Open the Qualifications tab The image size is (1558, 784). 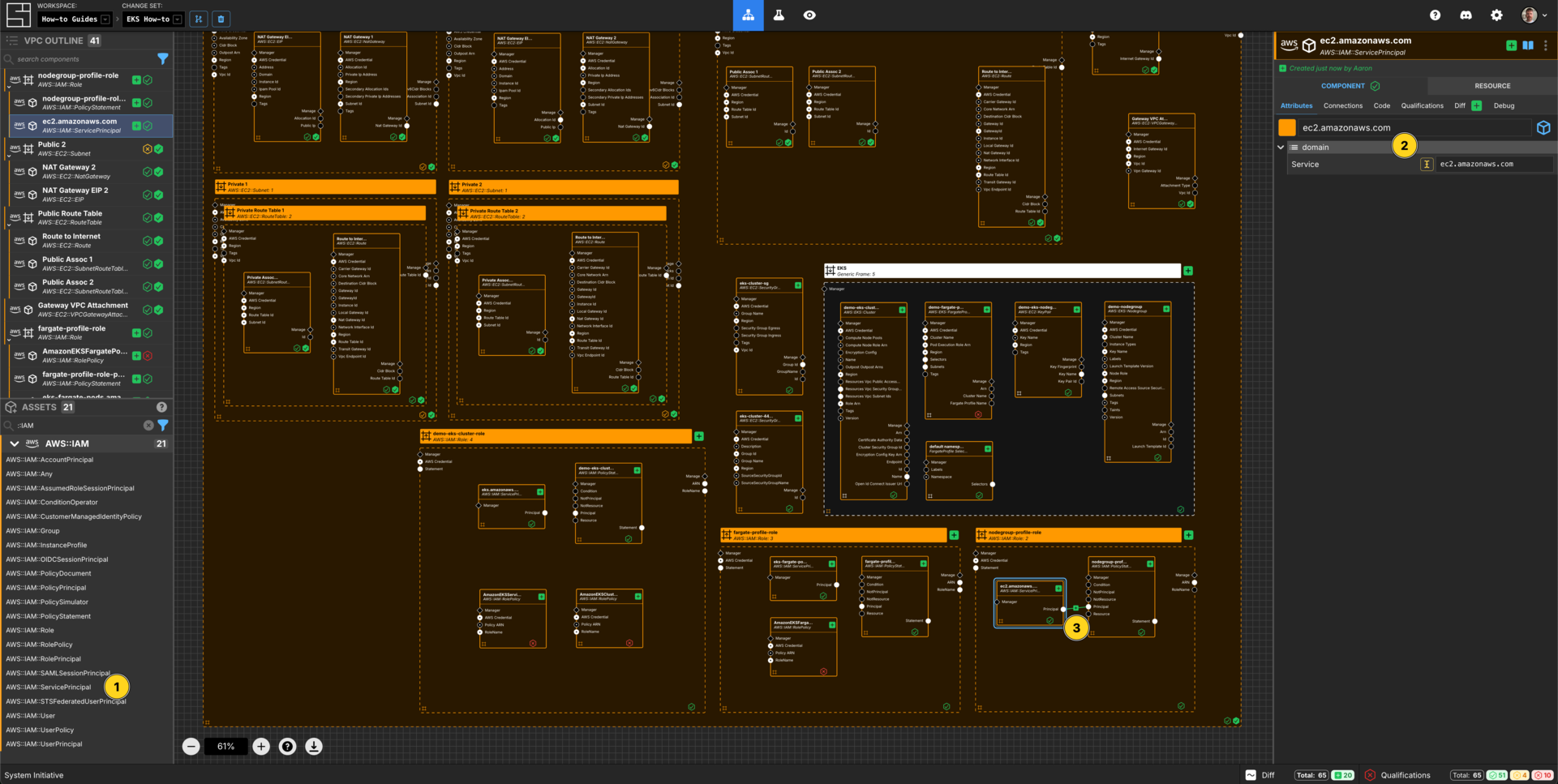(x=1422, y=105)
